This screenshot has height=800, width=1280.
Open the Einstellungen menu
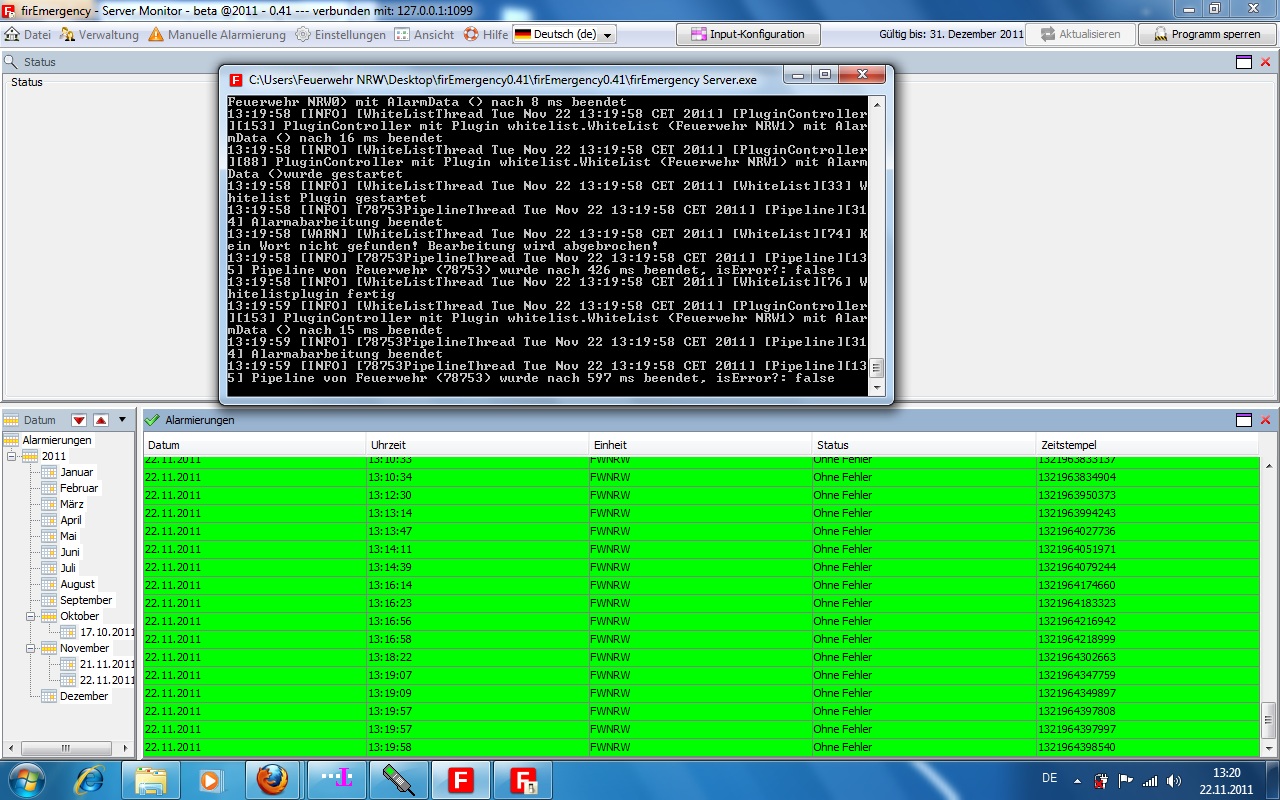[340, 34]
